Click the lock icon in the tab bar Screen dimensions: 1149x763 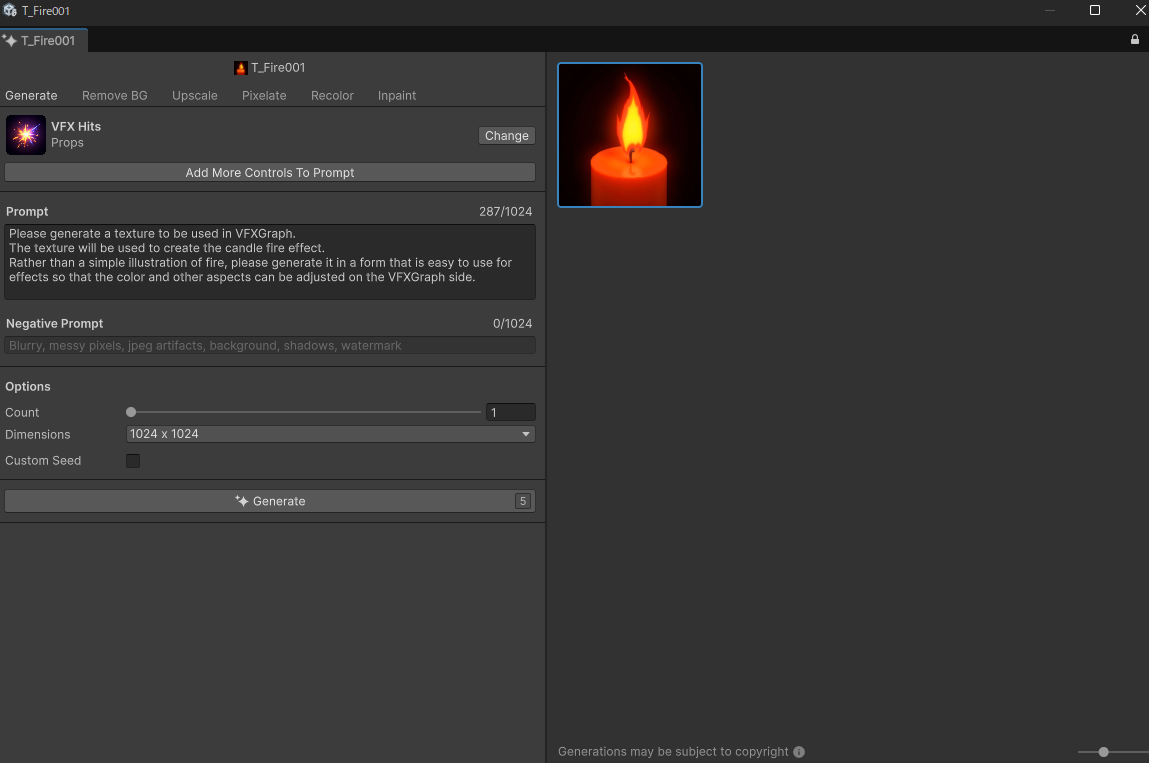1134,40
